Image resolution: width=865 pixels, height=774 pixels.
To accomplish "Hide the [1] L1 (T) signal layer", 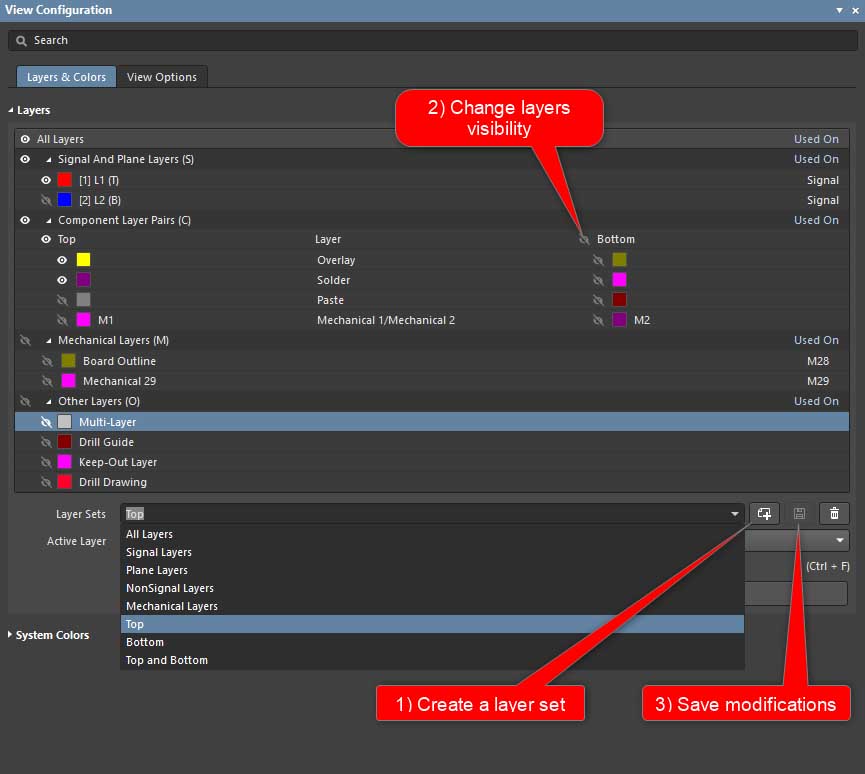I will coord(46,180).
